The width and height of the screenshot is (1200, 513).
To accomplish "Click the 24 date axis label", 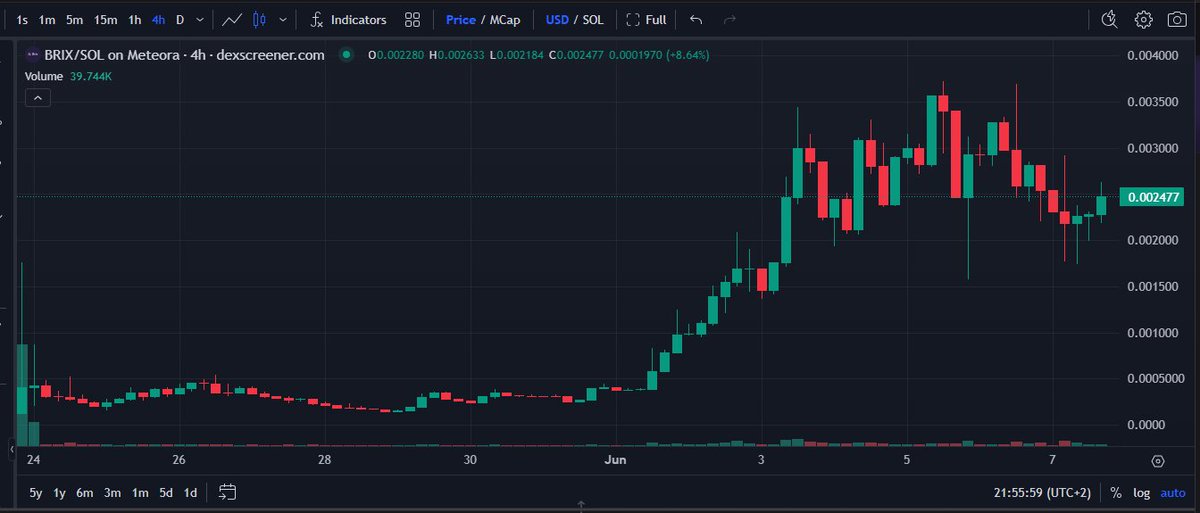I will 33,460.
